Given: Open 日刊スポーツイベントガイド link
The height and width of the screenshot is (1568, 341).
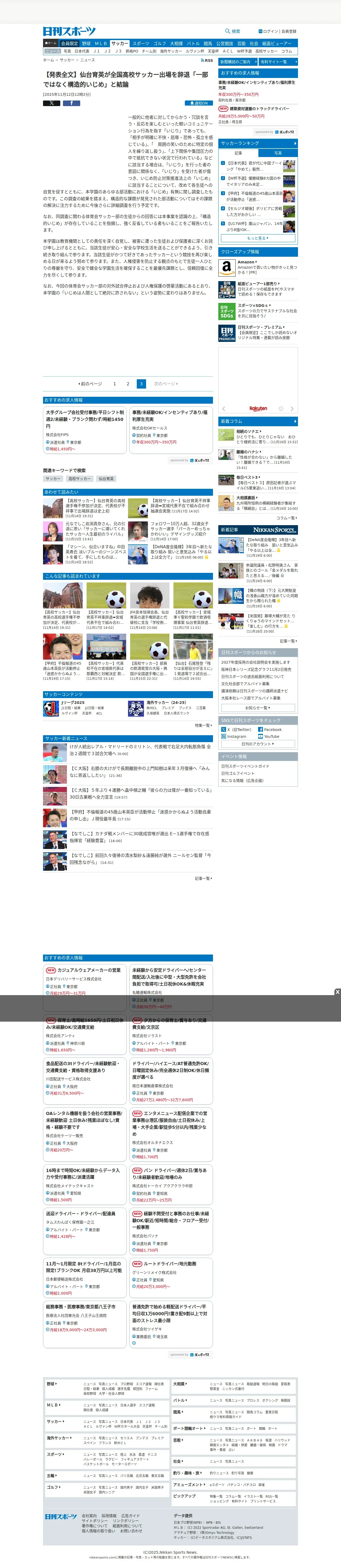Looking at the screenshot, I should pyautogui.click(x=245, y=766).
